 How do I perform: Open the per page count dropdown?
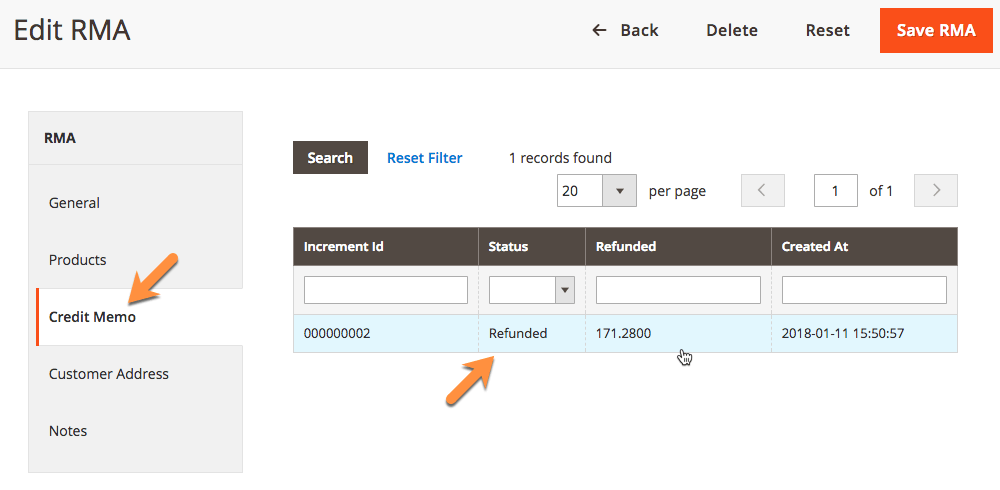click(619, 190)
